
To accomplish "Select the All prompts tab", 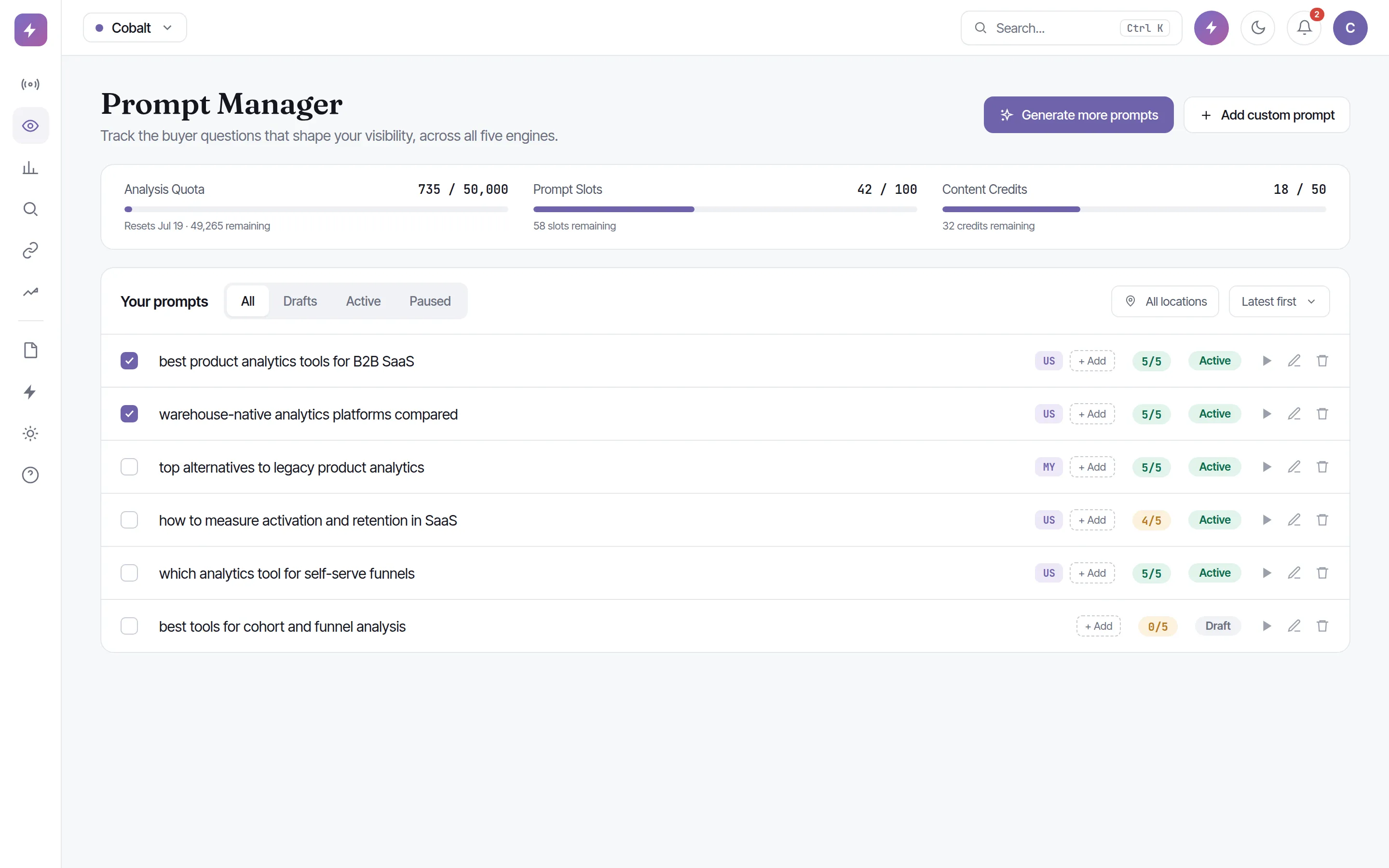I will pyautogui.click(x=247, y=301).
